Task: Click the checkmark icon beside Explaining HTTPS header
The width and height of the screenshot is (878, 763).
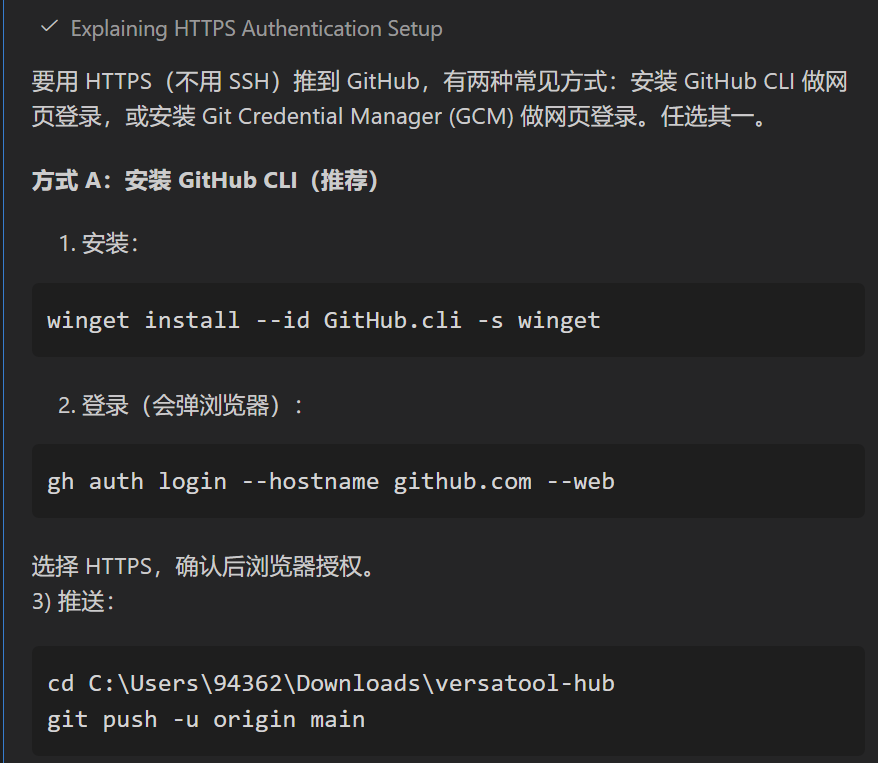Action: click(49, 27)
